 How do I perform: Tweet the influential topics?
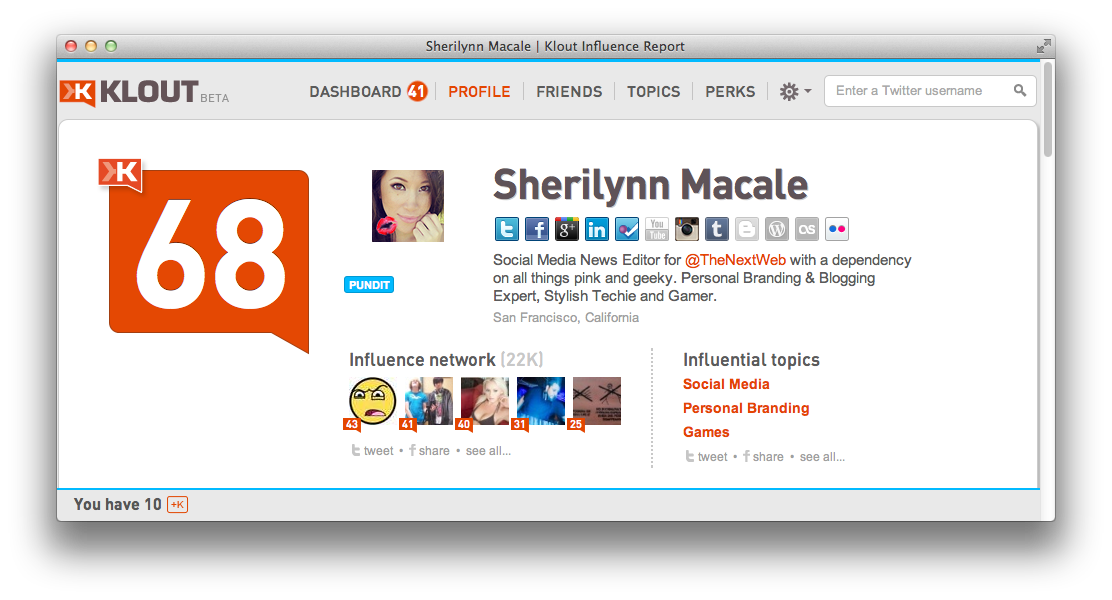tap(706, 457)
